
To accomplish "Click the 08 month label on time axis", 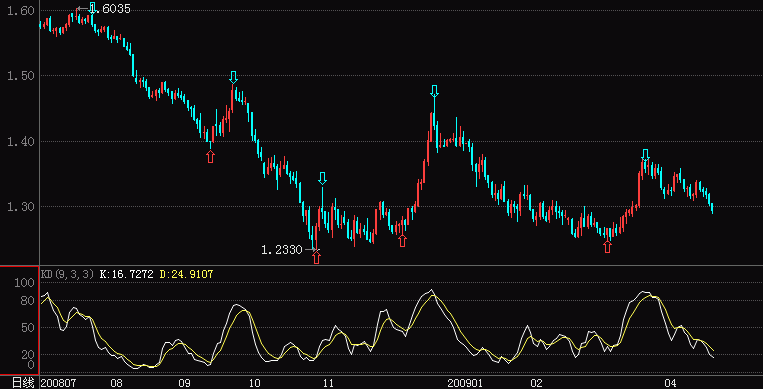I will click(x=116, y=383).
